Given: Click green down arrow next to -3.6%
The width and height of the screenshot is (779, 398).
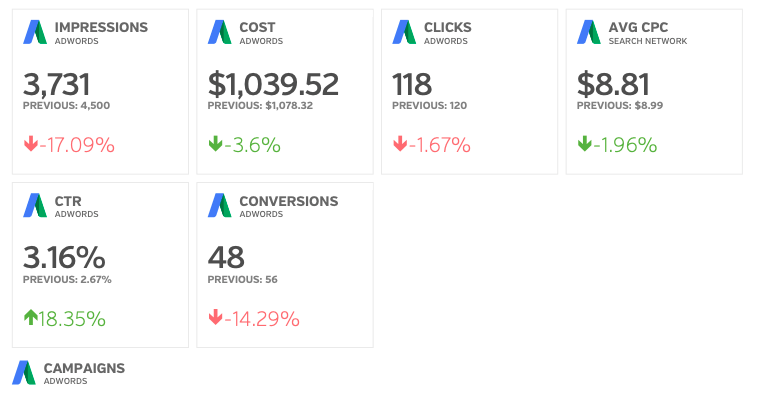Looking at the screenshot, I should 216,144.
